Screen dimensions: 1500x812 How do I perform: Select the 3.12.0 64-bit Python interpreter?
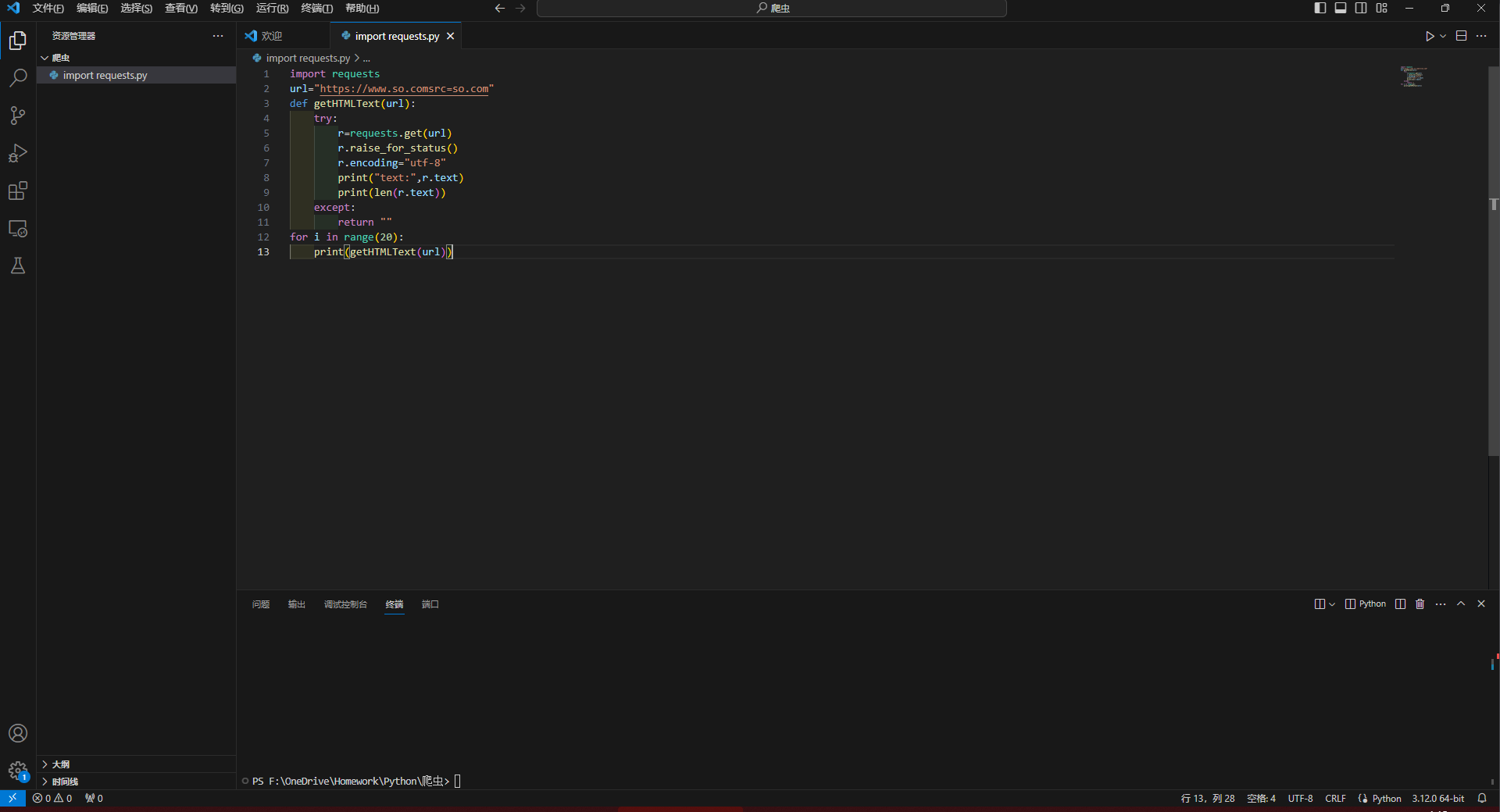[x=1438, y=798]
